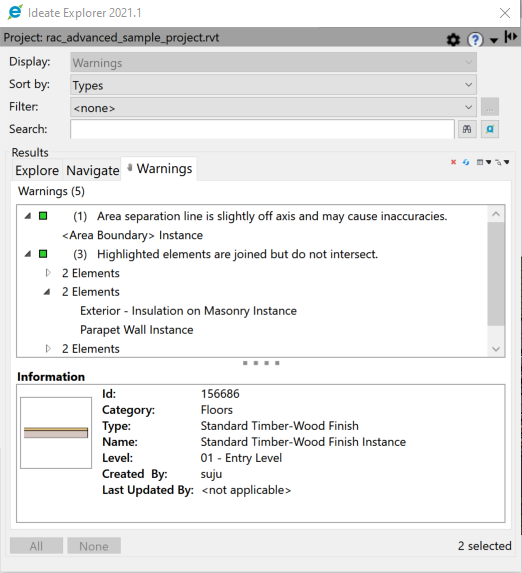
Task: Collapse the Area separation line warning group
Action: [28, 216]
